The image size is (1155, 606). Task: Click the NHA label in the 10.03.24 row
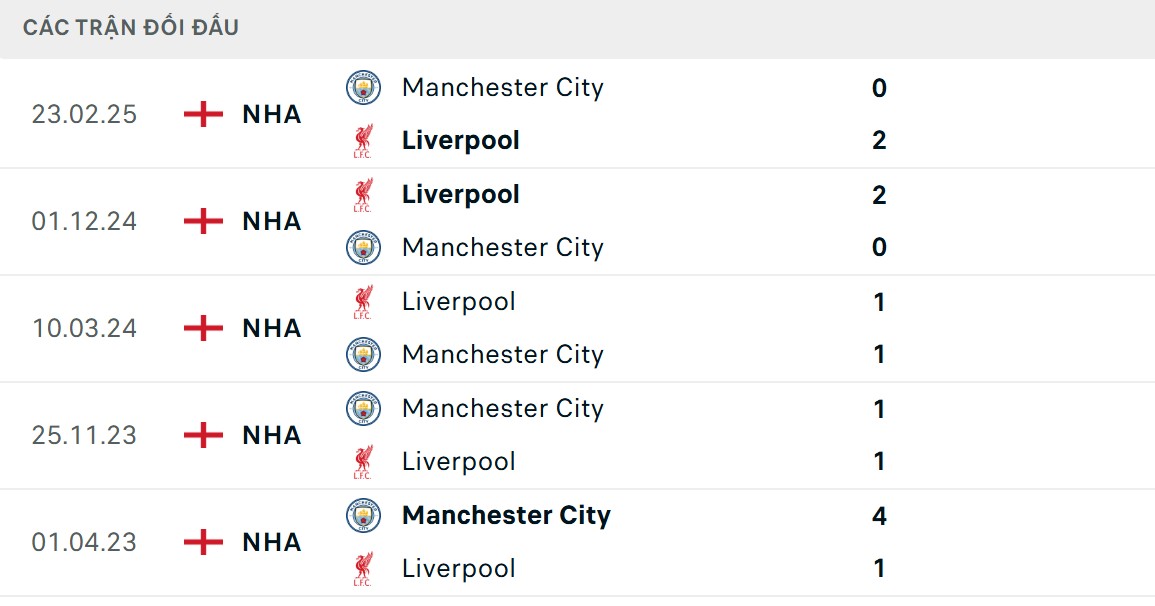click(270, 328)
